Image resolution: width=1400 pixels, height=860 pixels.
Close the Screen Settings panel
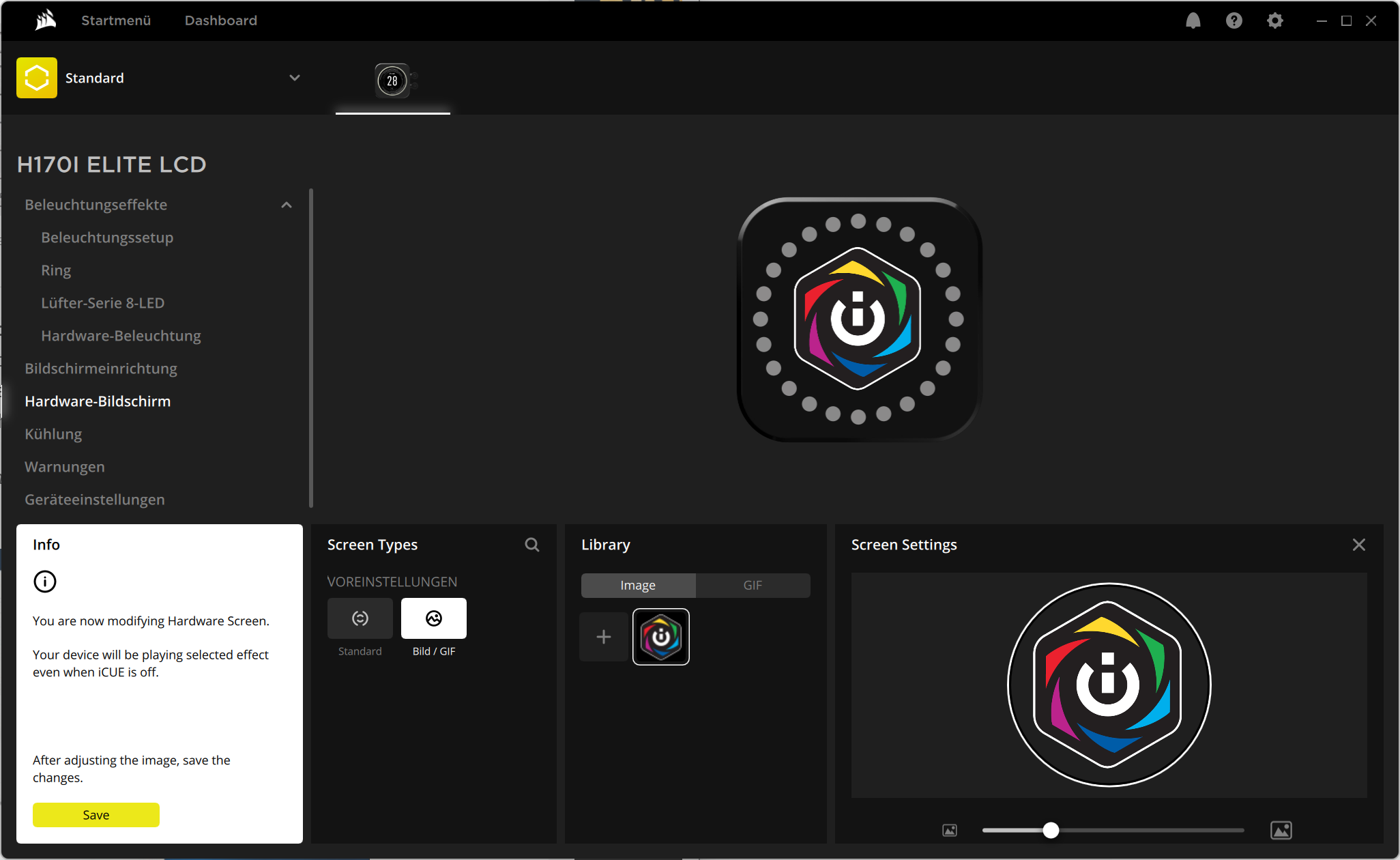pos(1359,545)
